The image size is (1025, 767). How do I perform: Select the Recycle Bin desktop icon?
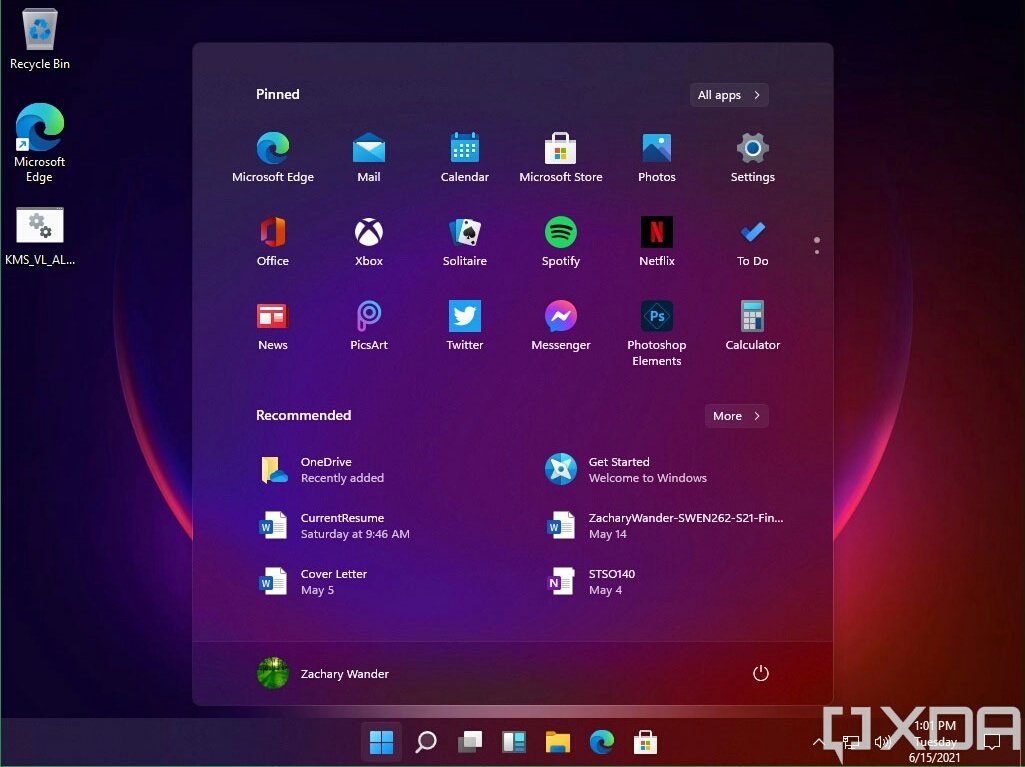[x=40, y=39]
